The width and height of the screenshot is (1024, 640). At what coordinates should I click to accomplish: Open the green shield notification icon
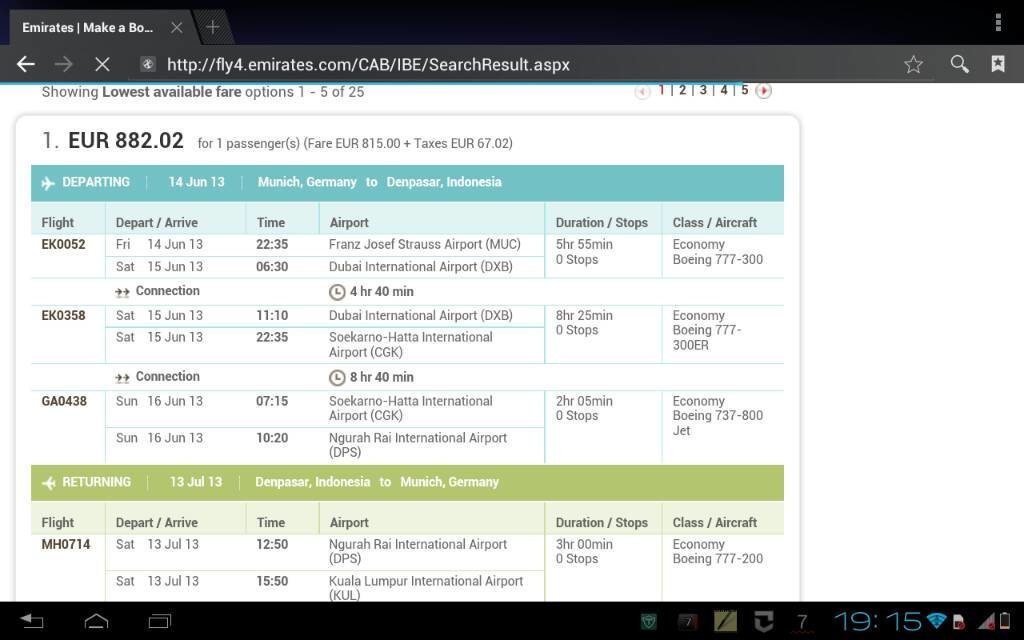[648, 622]
